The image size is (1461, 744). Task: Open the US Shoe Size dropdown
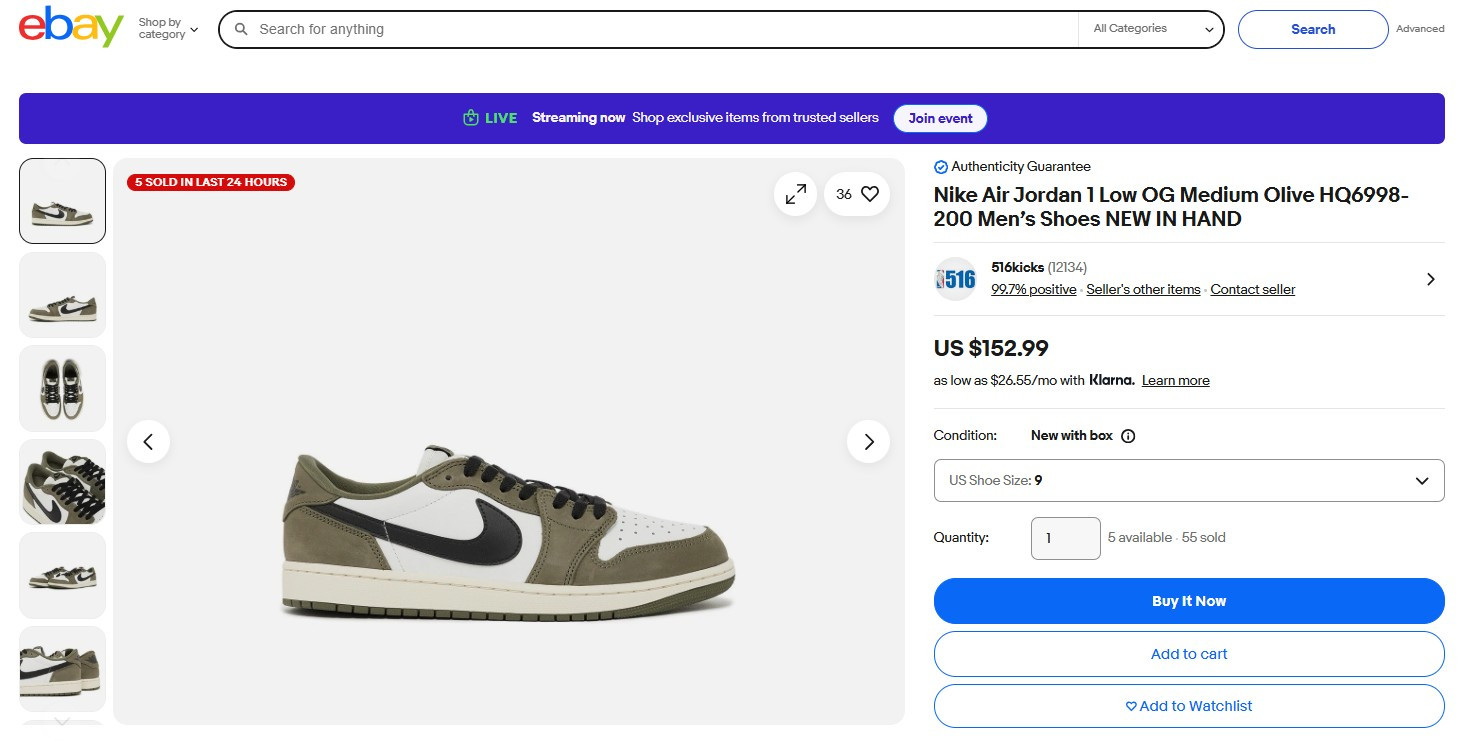[x=1188, y=480]
